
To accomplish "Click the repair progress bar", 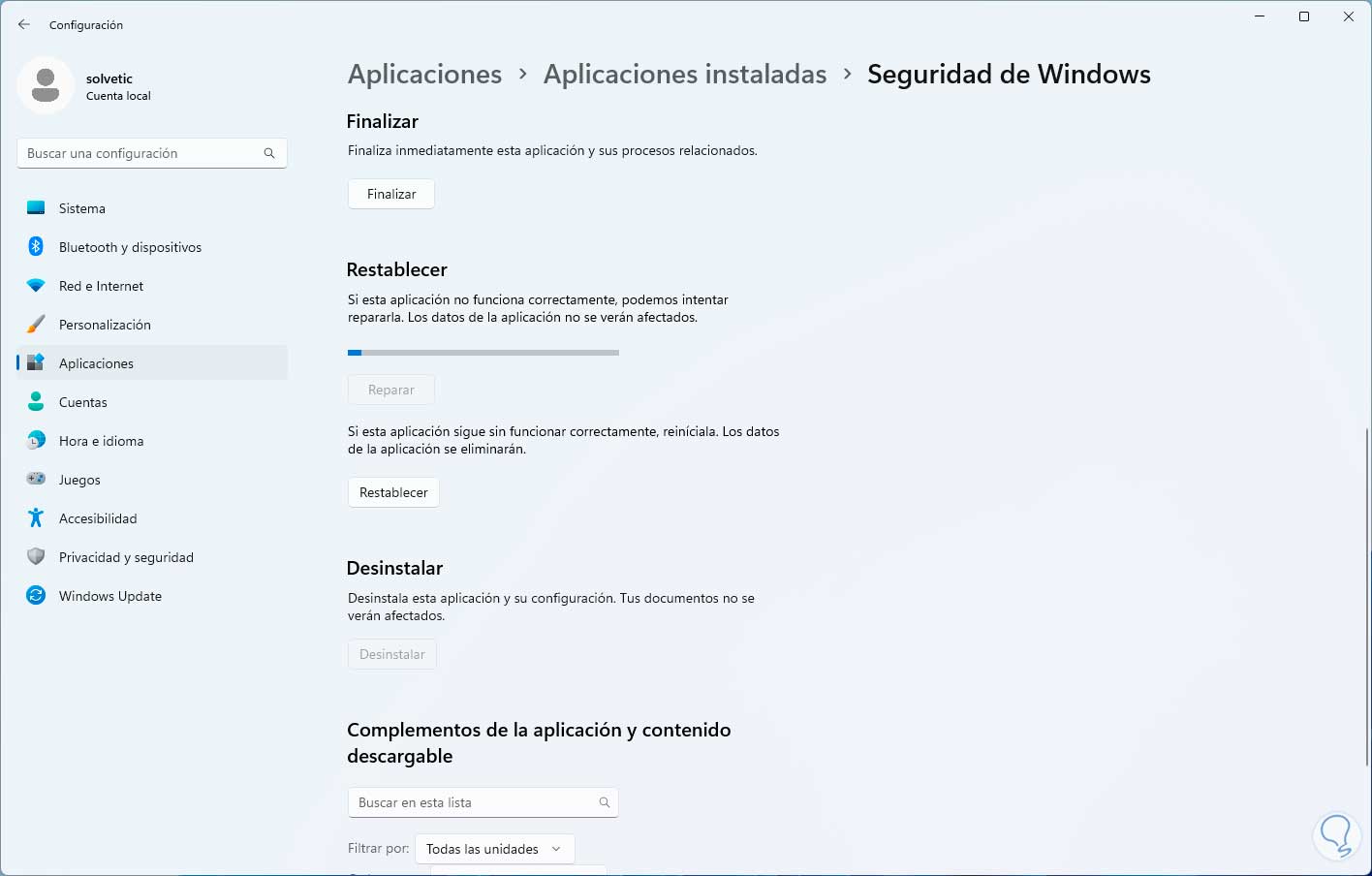I will pos(483,353).
